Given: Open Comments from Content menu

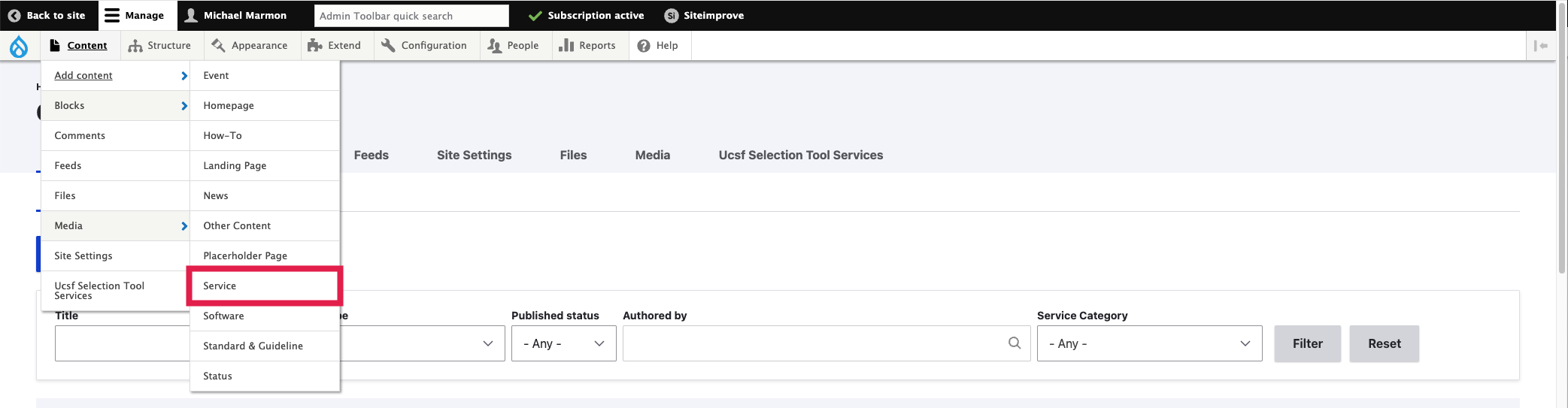Looking at the screenshot, I should pos(115,135).
